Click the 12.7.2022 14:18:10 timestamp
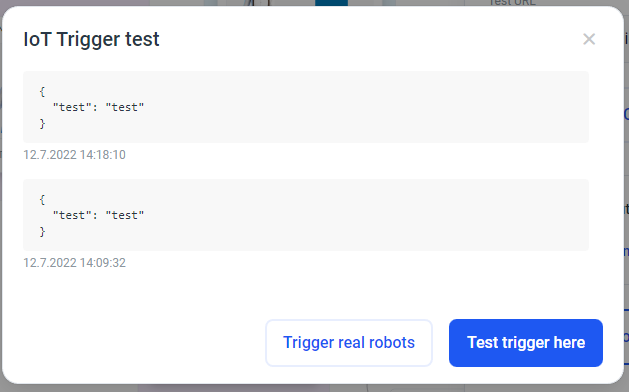The width and height of the screenshot is (629, 392). (x=74, y=154)
